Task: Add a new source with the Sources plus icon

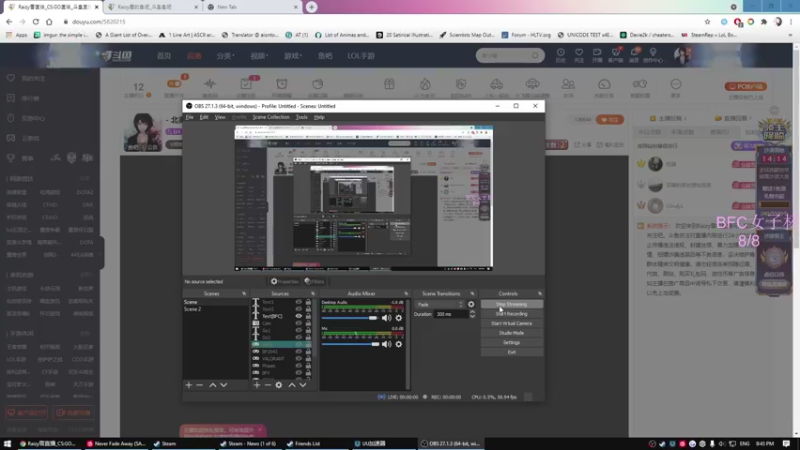Action: (257, 385)
